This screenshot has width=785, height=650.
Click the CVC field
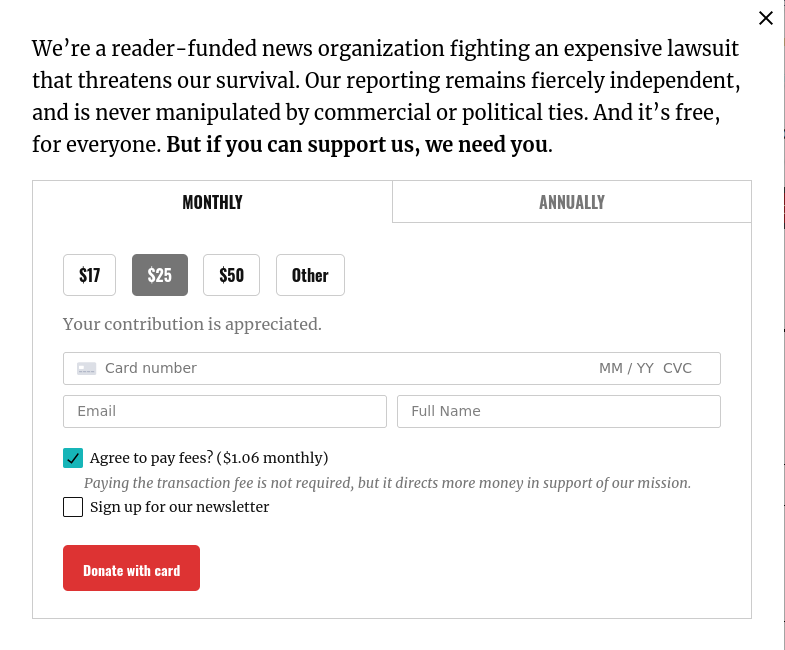click(677, 369)
